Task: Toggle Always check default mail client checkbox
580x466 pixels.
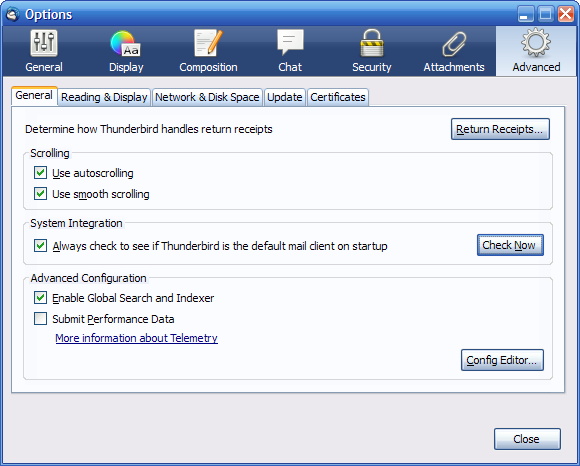Action: tap(40, 246)
